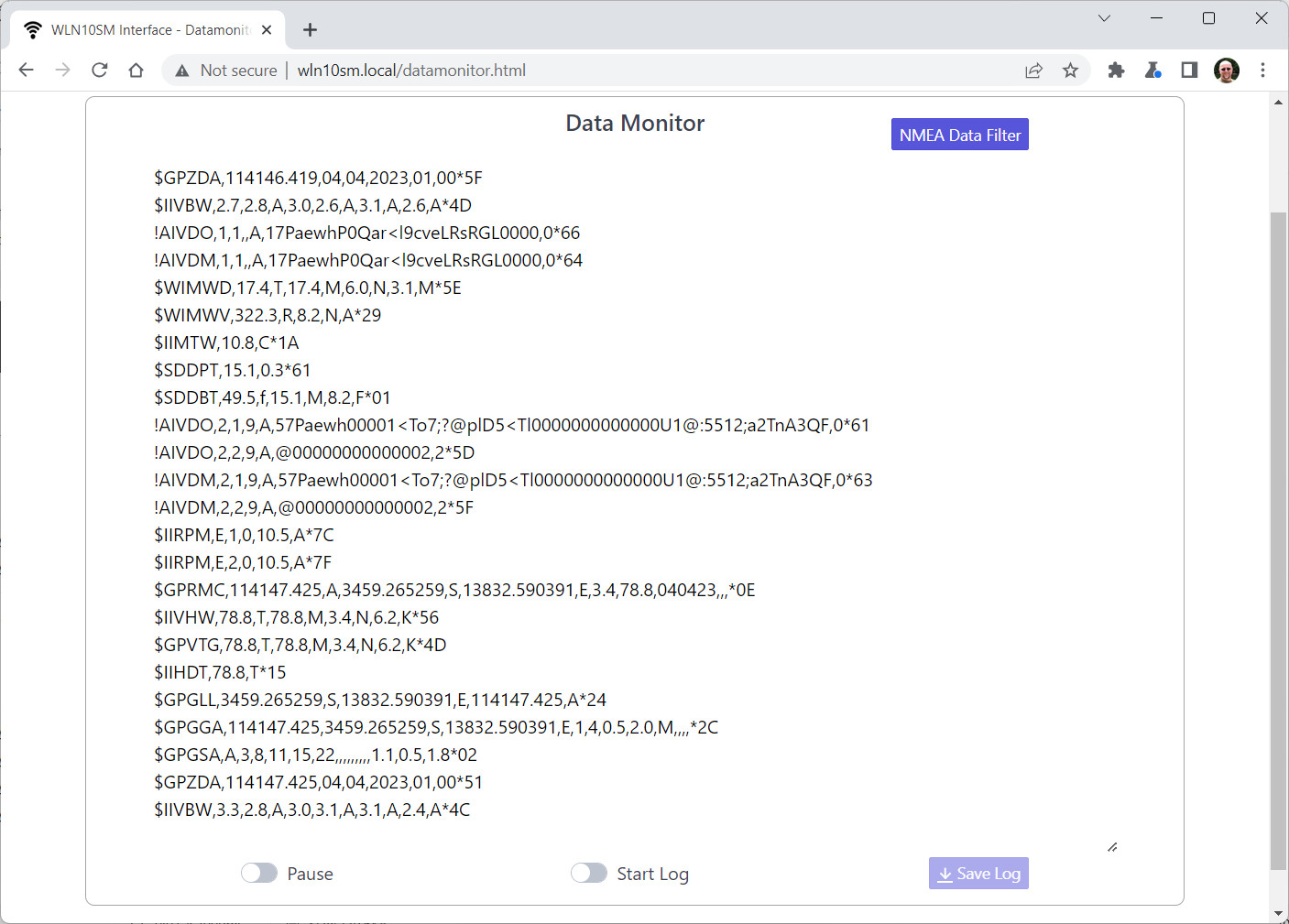Select the WLN10SM Interface tab
This screenshot has height=924, width=1289.
(147, 30)
